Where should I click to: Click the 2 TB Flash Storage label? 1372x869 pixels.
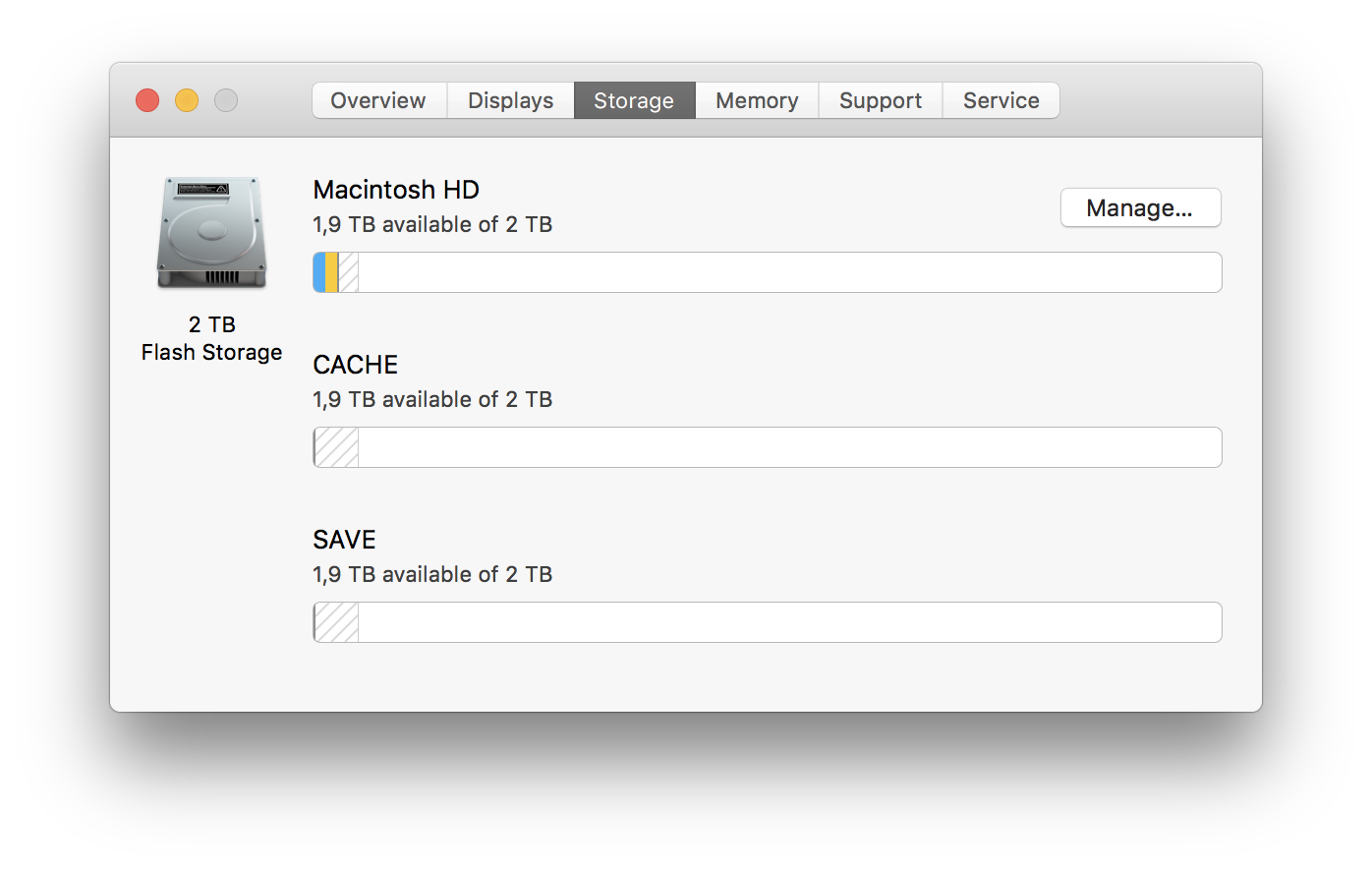click(x=211, y=338)
